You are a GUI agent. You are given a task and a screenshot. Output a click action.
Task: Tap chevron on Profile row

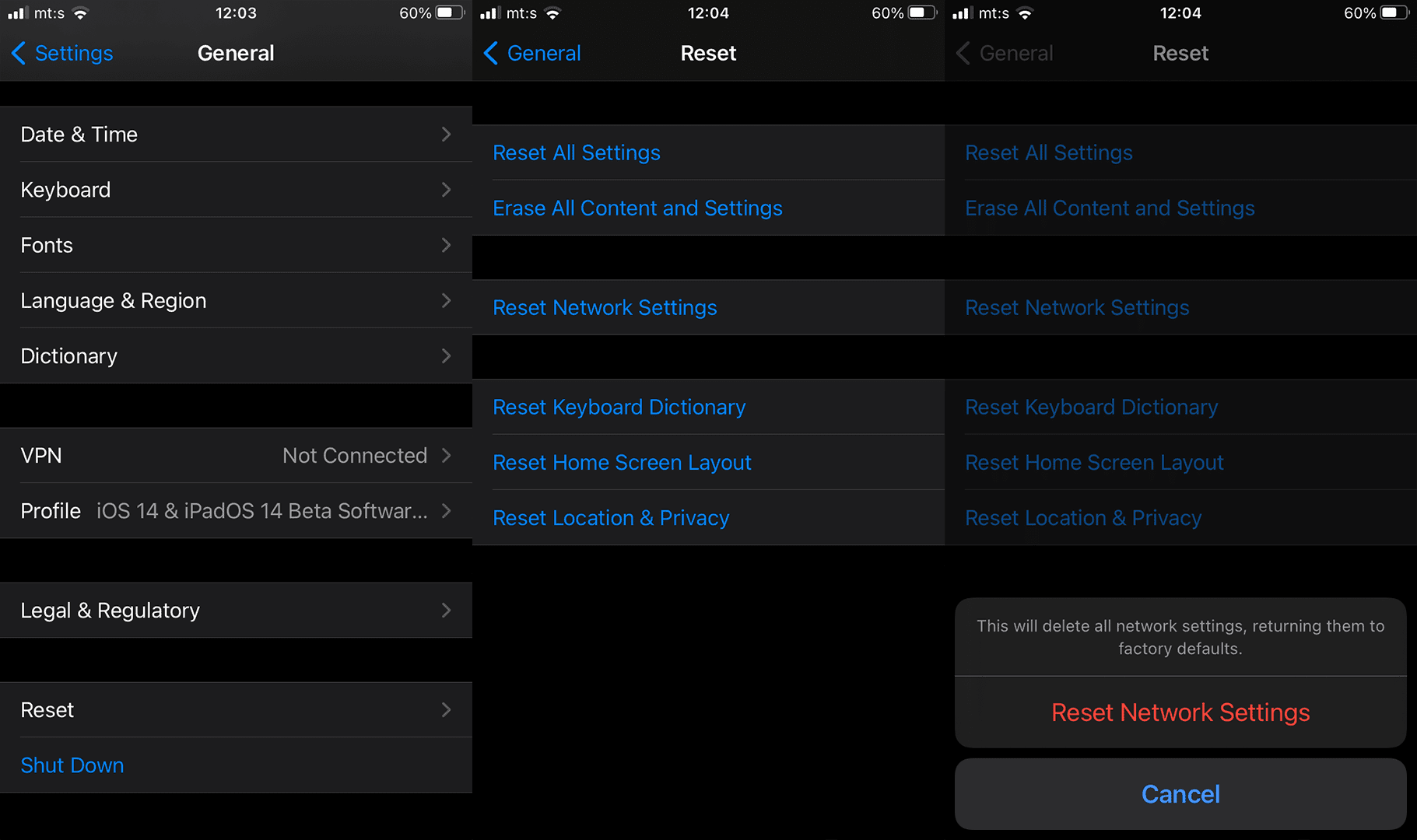click(446, 510)
